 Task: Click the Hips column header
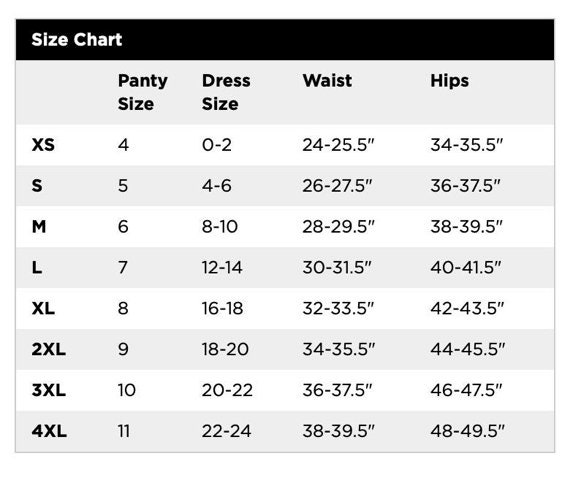tap(449, 80)
